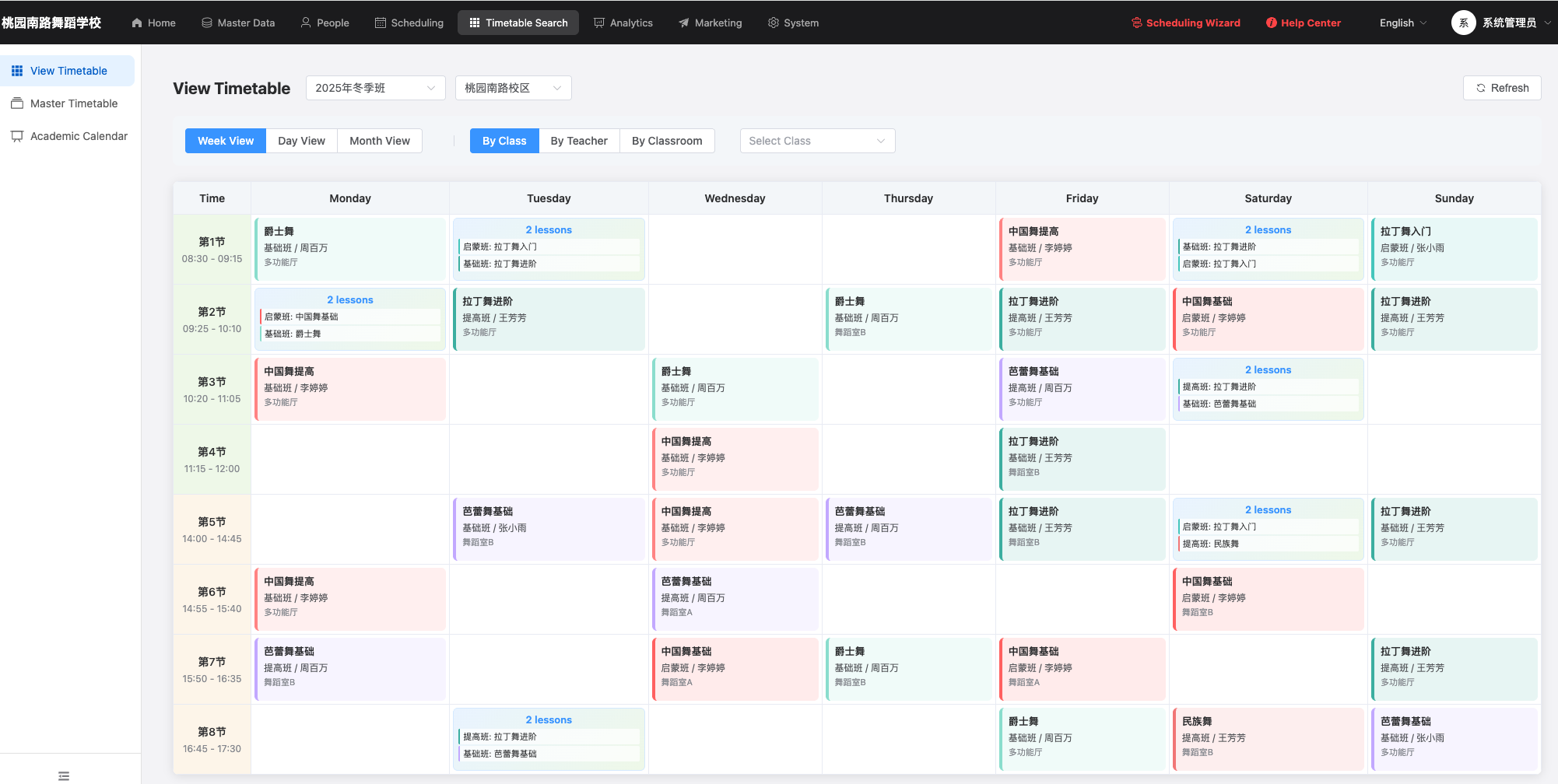Click the Refresh button

1501,88
